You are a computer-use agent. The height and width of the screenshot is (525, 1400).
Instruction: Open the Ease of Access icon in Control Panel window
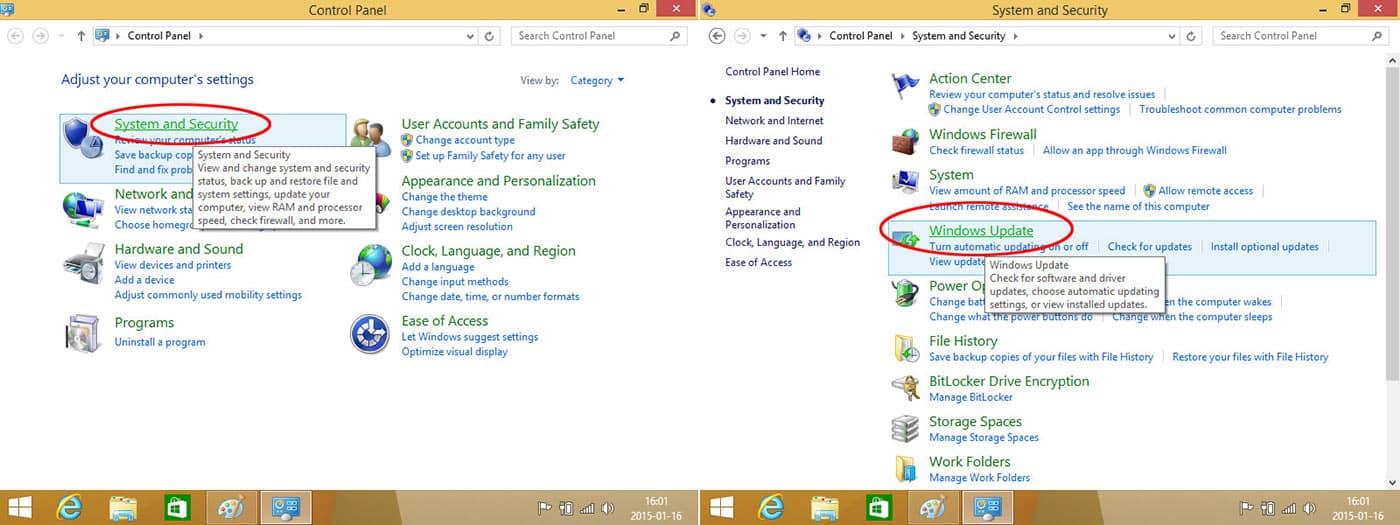click(x=370, y=334)
